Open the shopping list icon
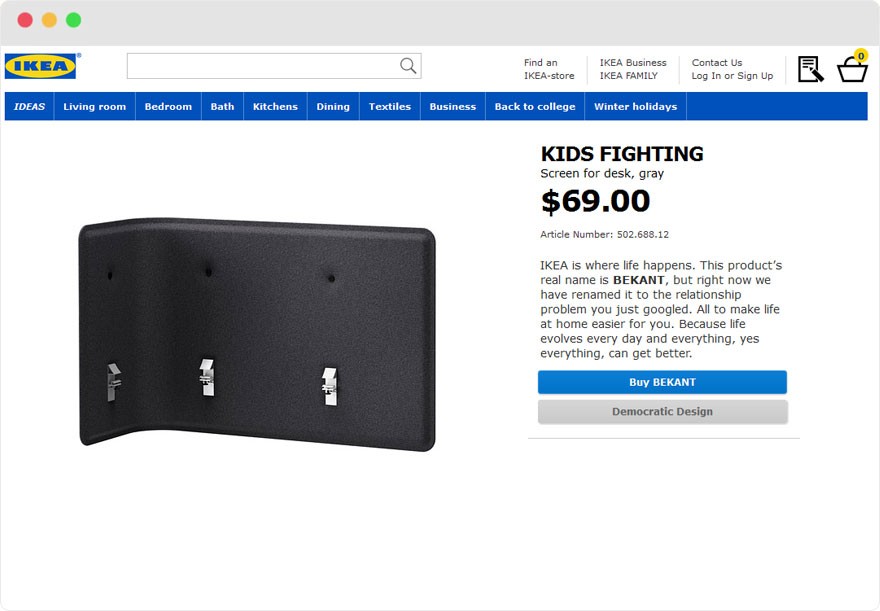This screenshot has height=611, width=880. pyautogui.click(x=810, y=69)
